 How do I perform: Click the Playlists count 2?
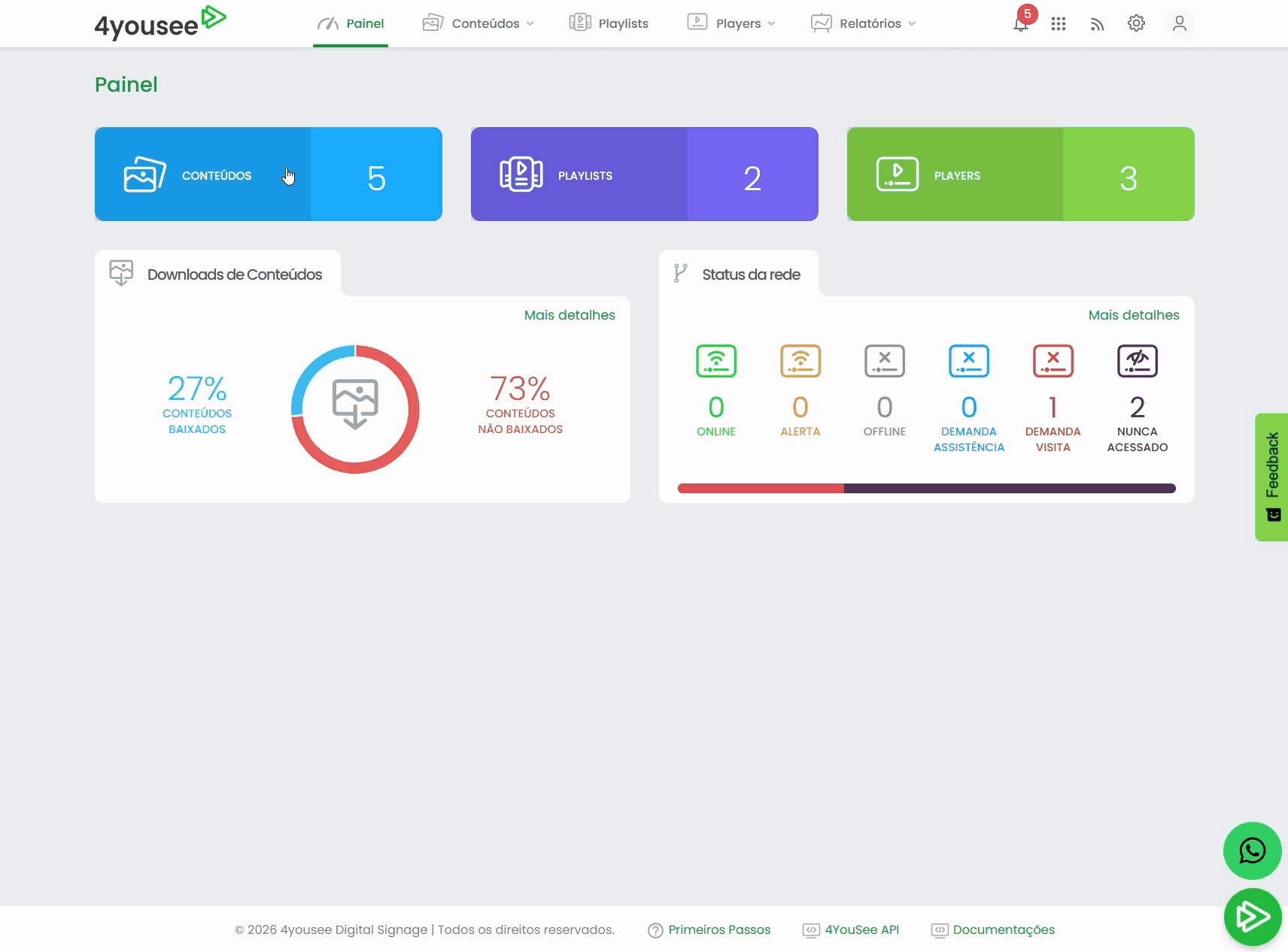(752, 178)
